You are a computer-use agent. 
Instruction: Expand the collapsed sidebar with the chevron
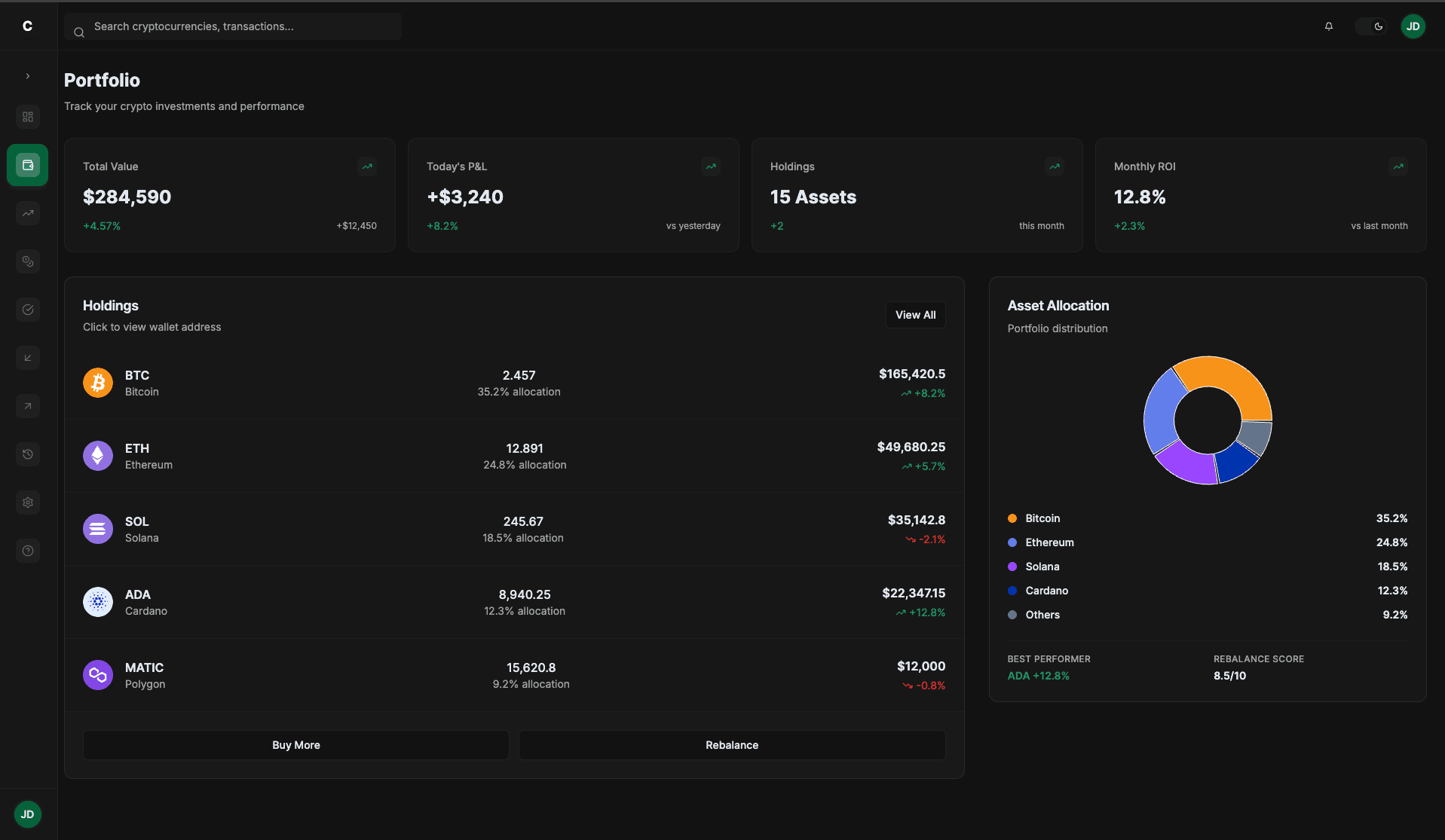(28, 76)
